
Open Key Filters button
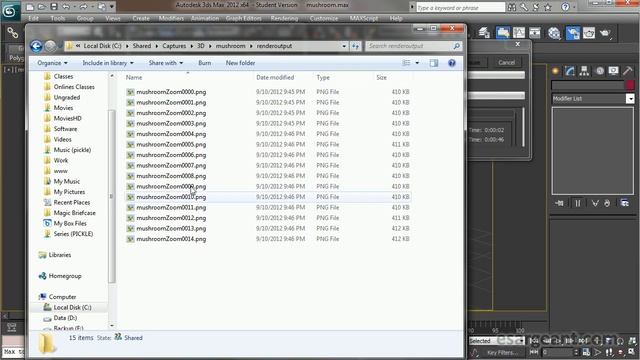tap(502, 352)
